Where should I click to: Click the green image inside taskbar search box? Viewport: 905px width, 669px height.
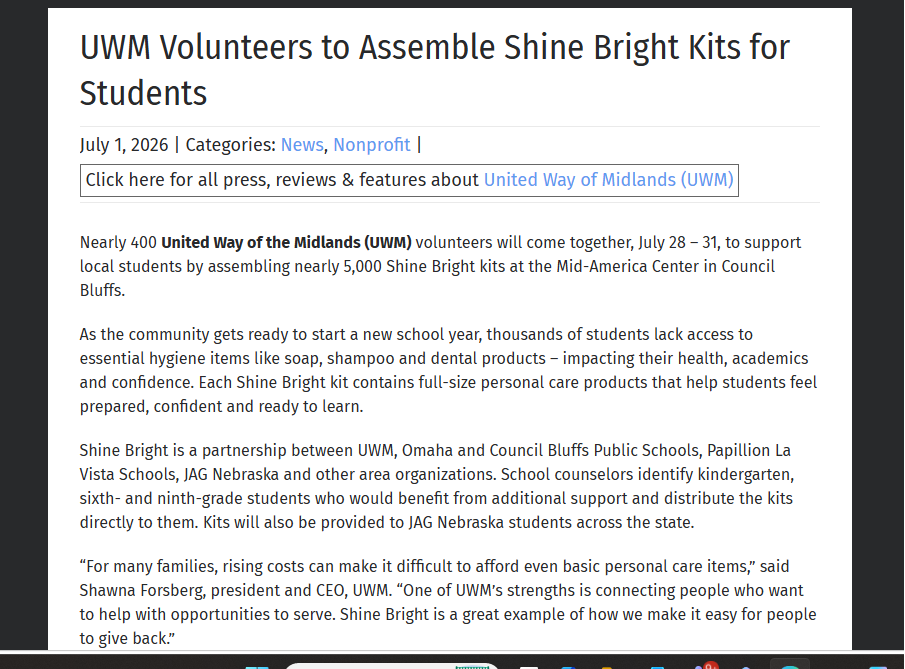tap(472, 667)
